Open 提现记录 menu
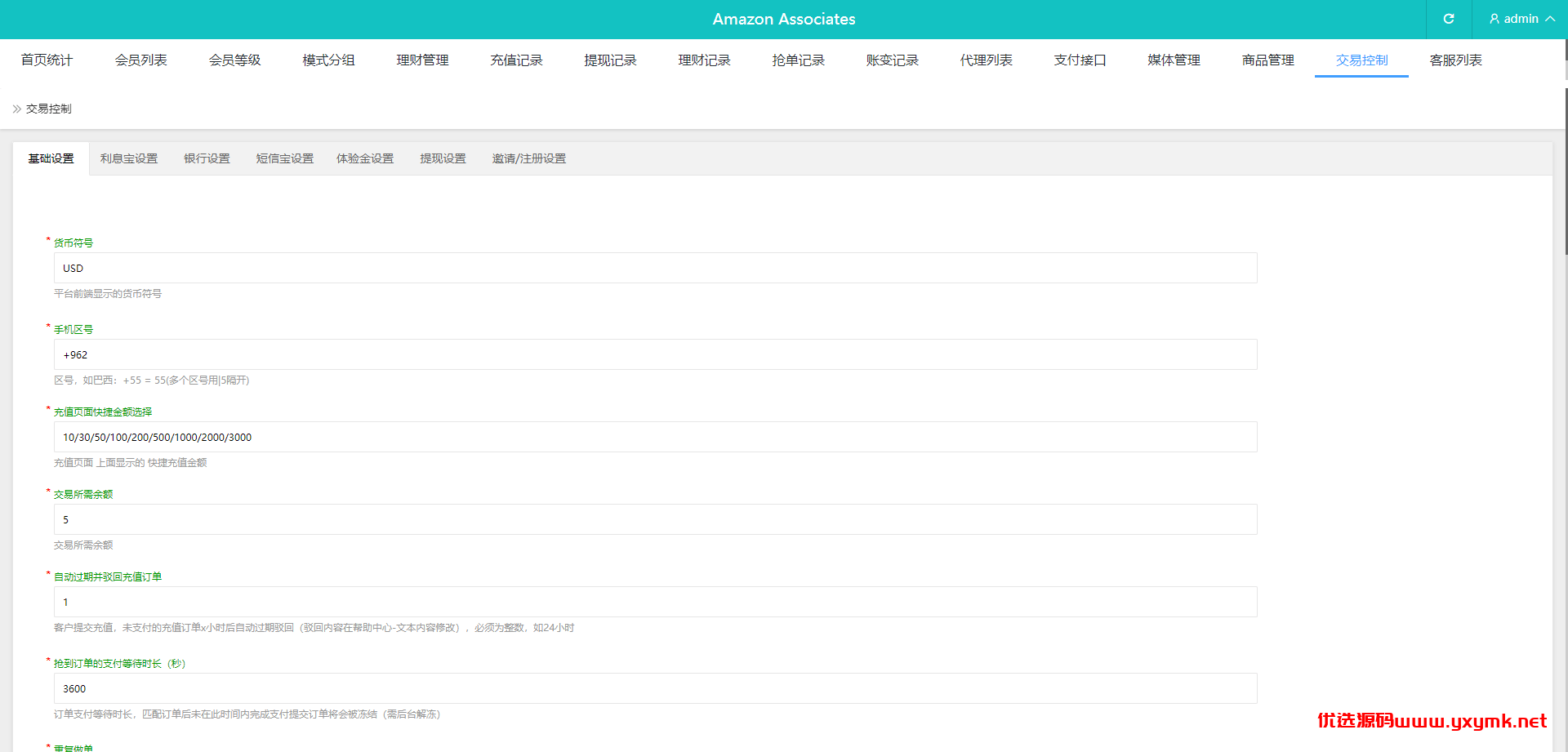Viewport: 1568px width, 752px height. coord(610,60)
